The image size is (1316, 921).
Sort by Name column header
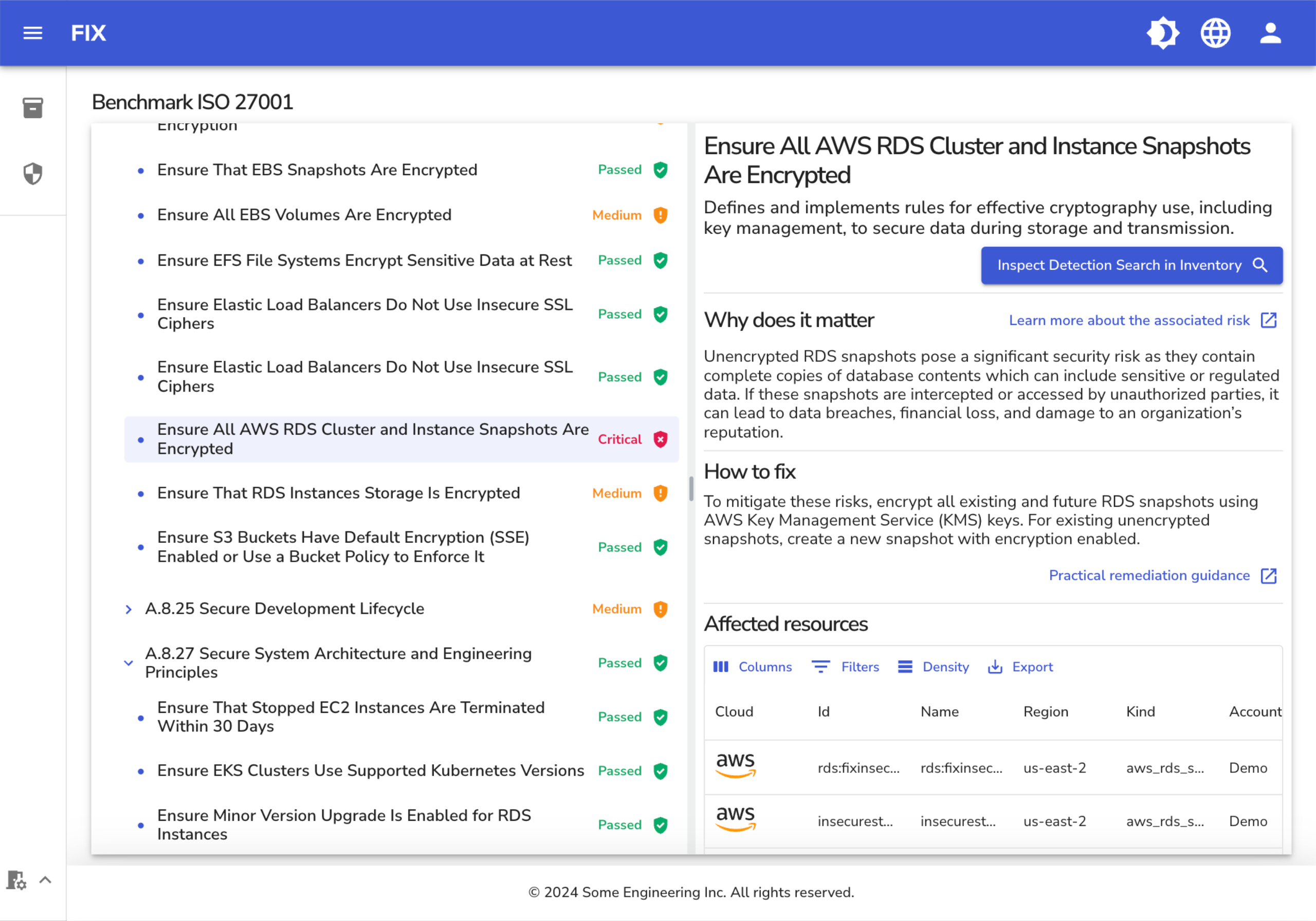click(939, 712)
